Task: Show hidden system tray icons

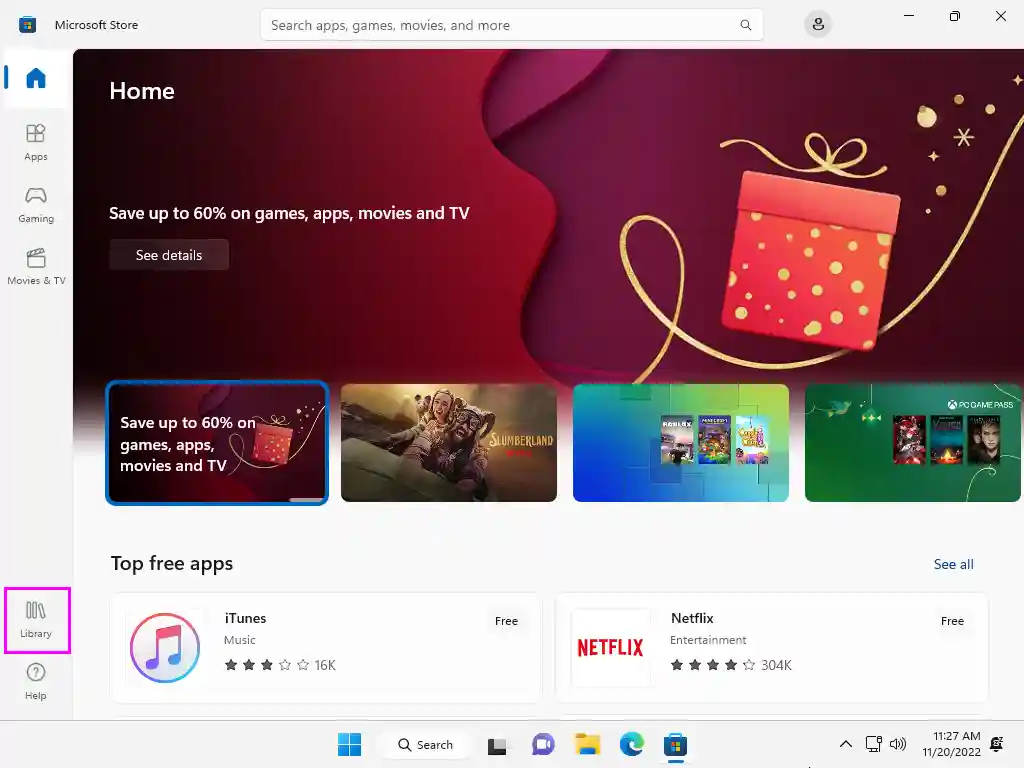Action: click(845, 744)
